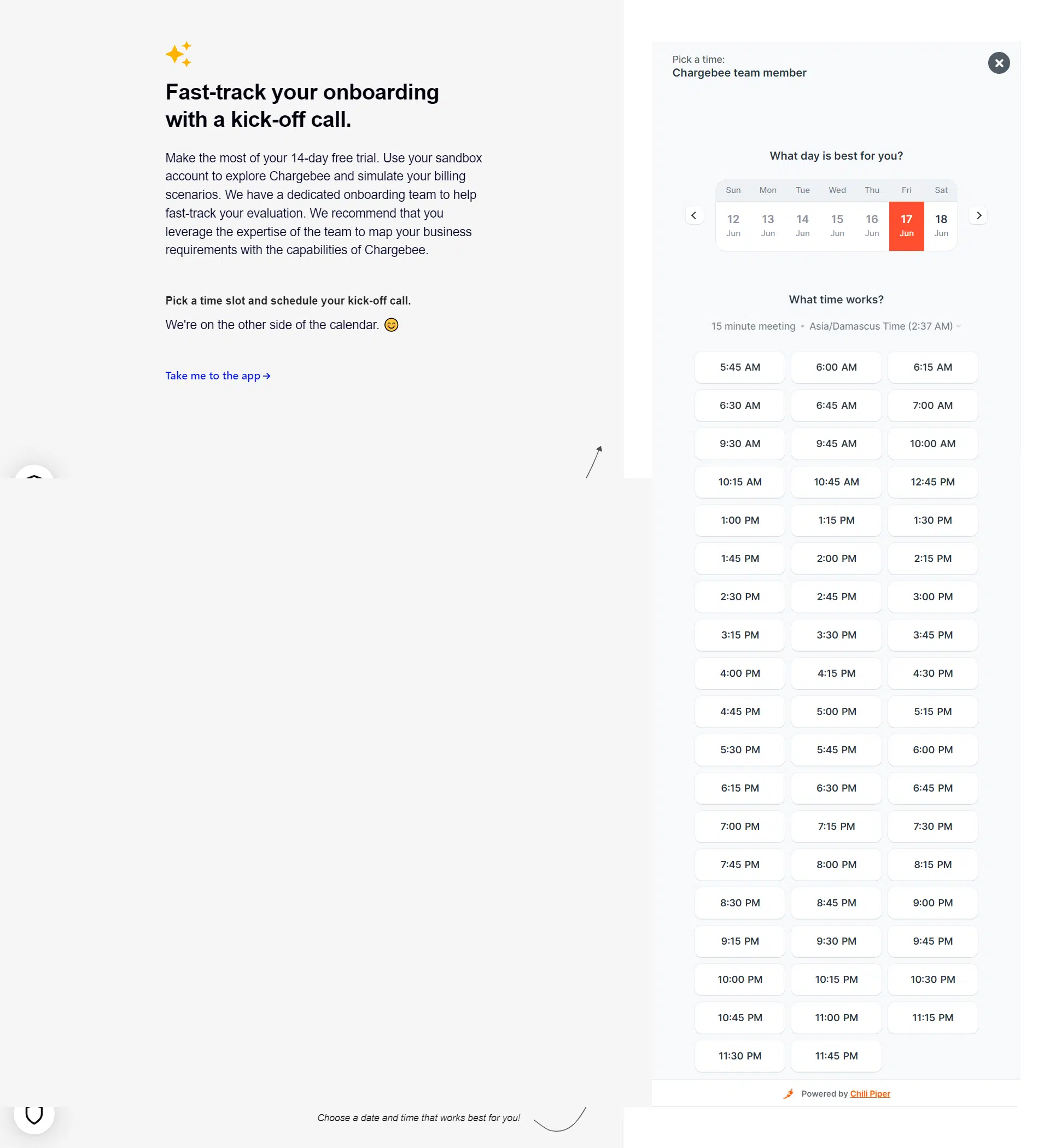This screenshot has width=1050, height=1148.
Task: Select Sunday 12 Jun date
Action: pos(733,225)
